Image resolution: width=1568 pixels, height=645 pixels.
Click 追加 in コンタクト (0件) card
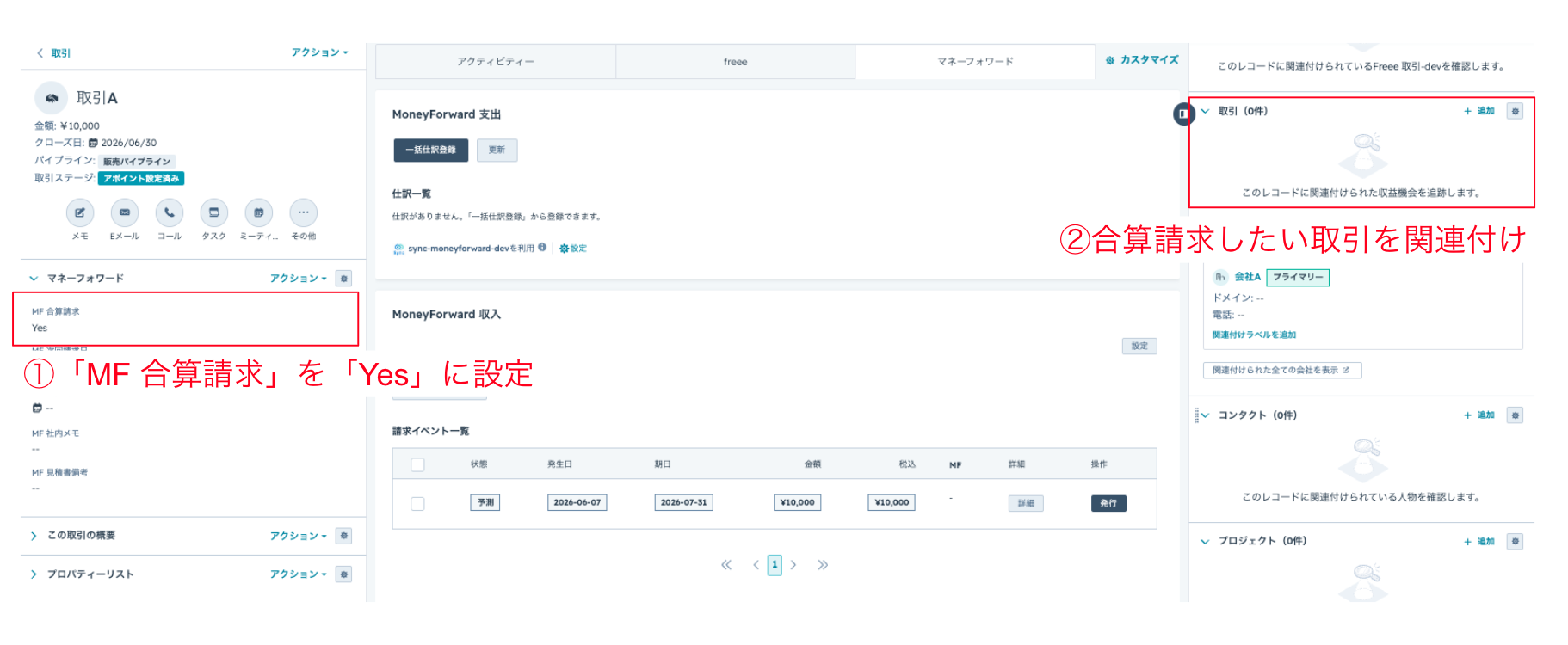coord(1480,415)
